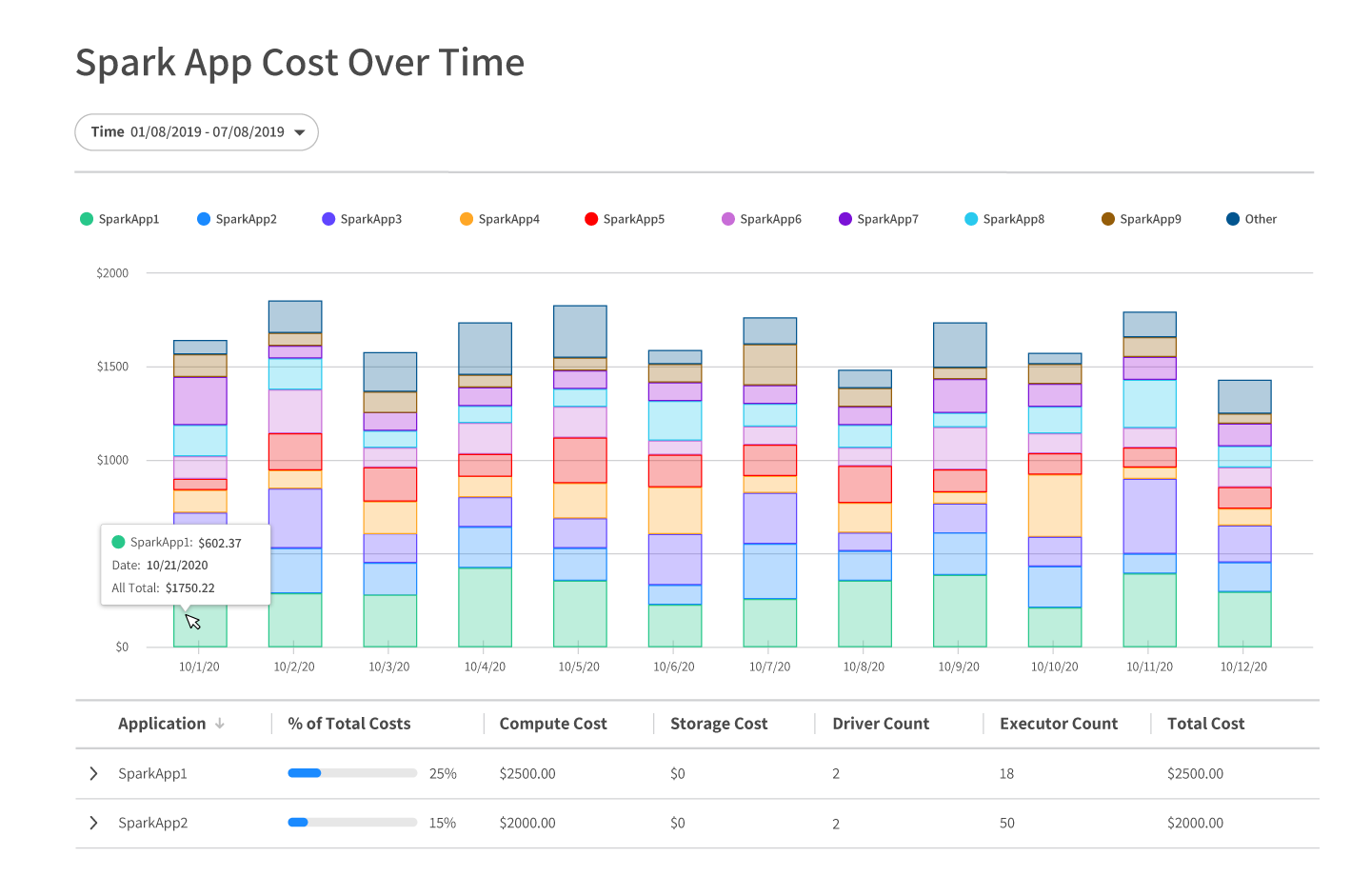Click SparkApp1 25% cost progress bar

(352, 773)
